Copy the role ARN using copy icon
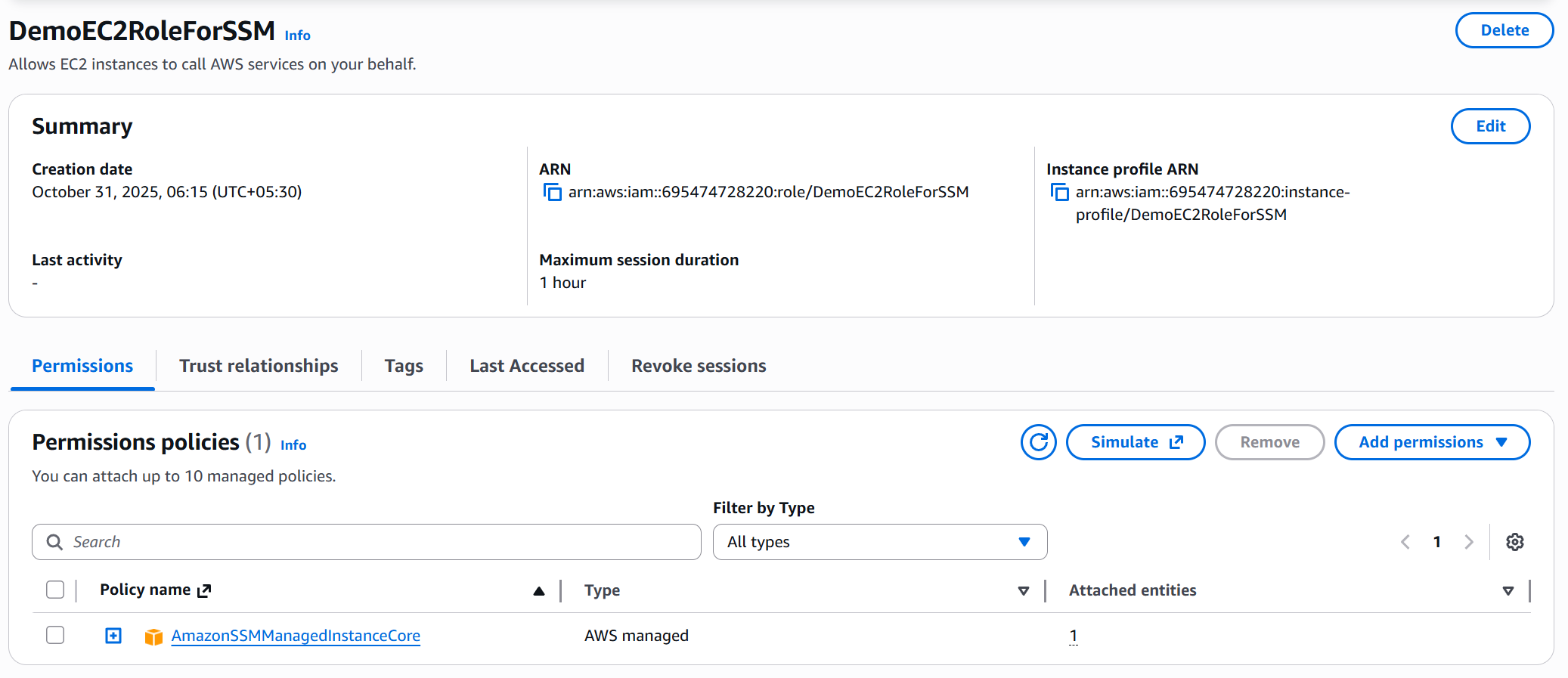Image resolution: width=1568 pixels, height=678 pixels. click(x=553, y=193)
